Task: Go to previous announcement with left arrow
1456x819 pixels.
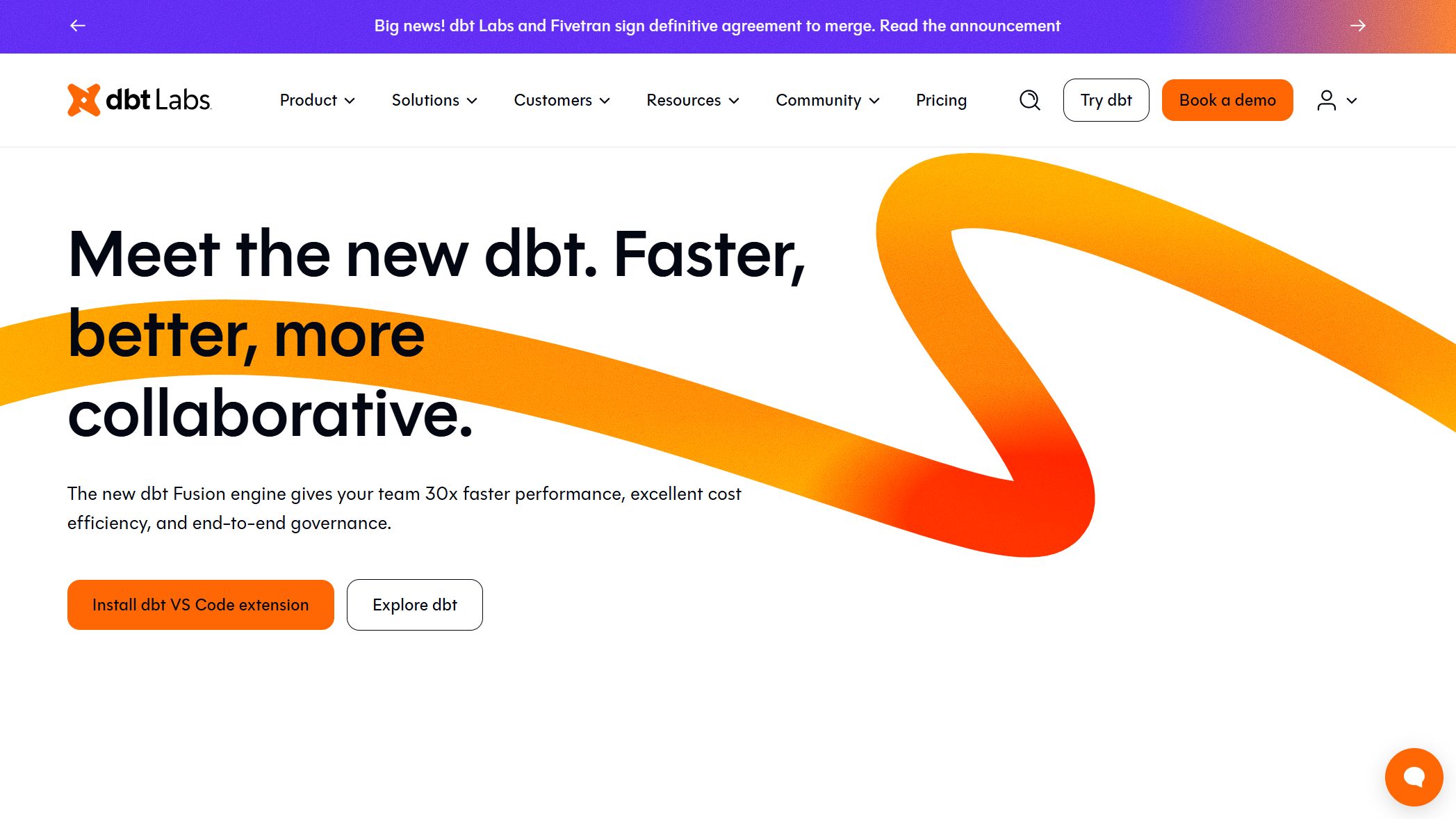Action: point(78,26)
